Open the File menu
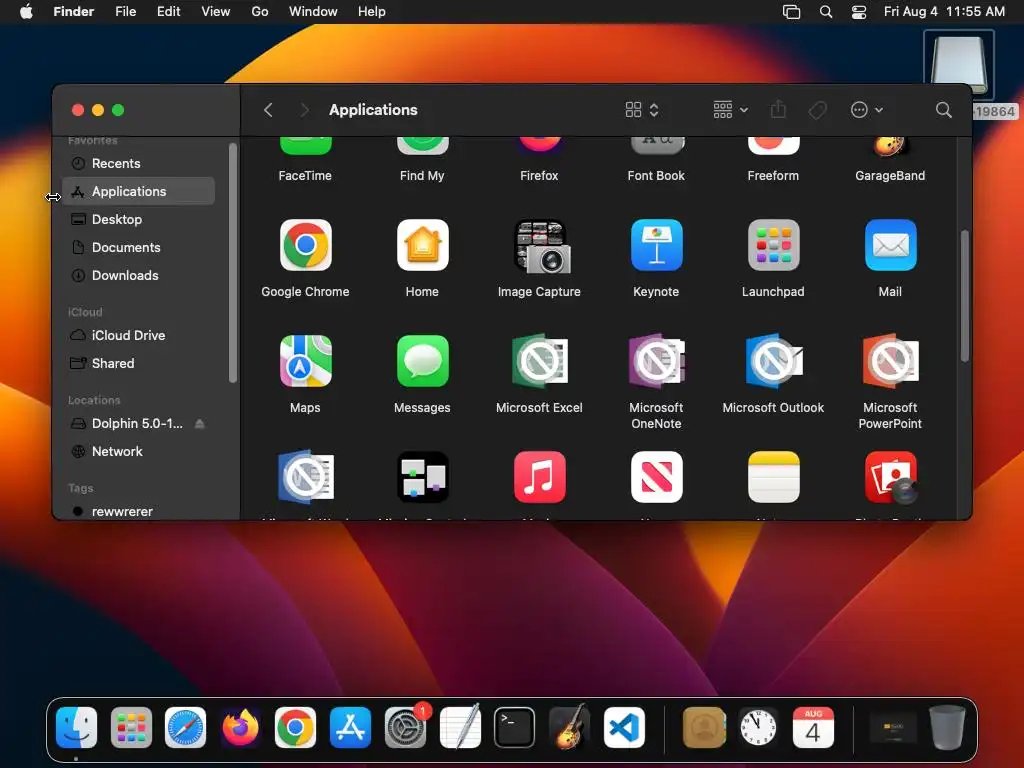The height and width of the screenshot is (768, 1024). tap(125, 12)
